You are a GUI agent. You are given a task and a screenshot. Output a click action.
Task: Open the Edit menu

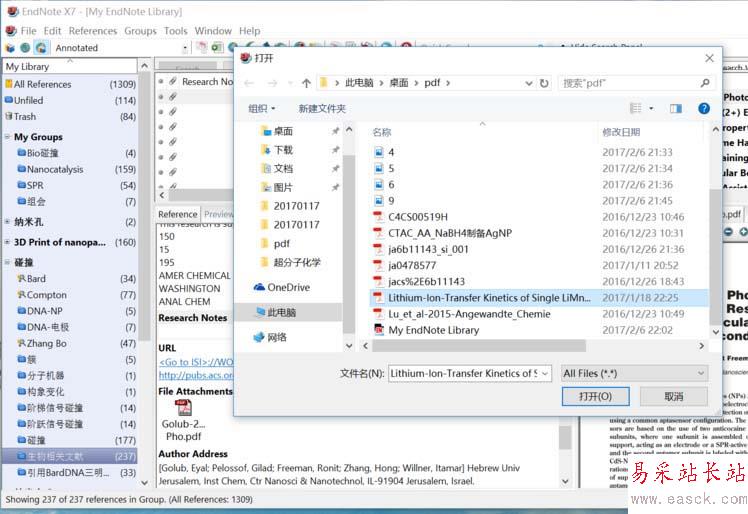(x=52, y=31)
